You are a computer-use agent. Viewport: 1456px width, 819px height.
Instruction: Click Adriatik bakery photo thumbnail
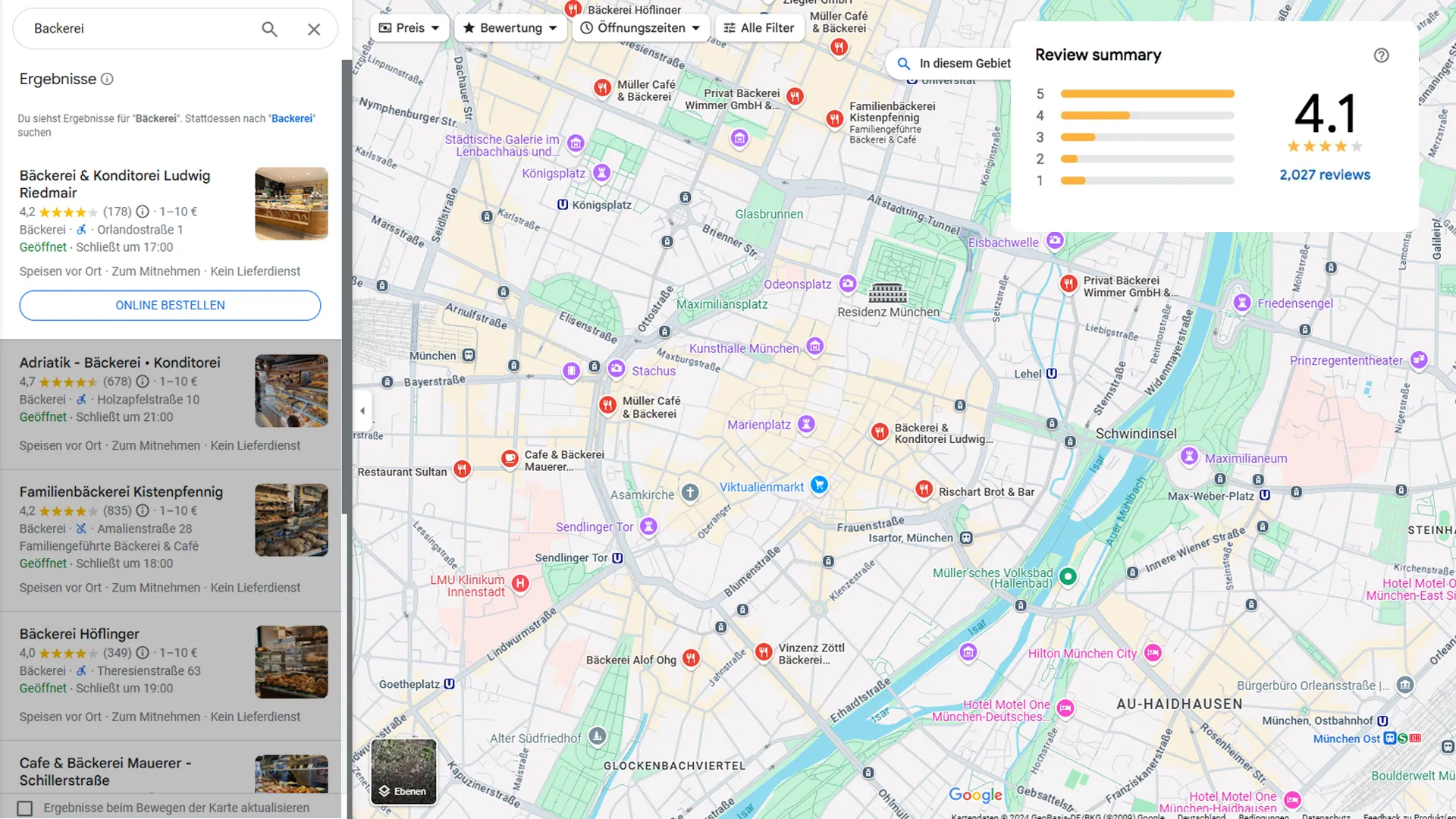[291, 391]
